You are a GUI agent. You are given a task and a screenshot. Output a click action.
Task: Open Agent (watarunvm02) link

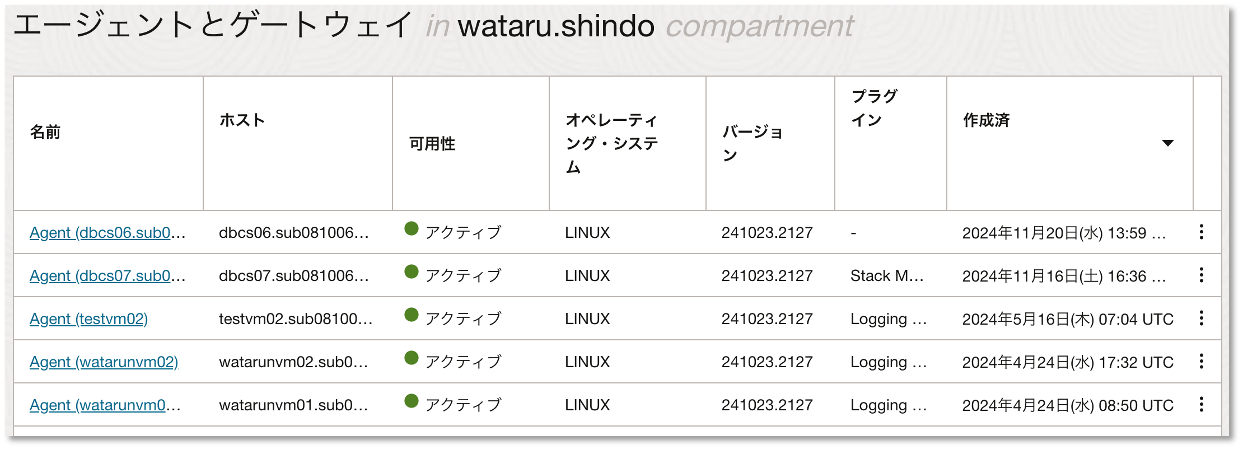(x=104, y=362)
